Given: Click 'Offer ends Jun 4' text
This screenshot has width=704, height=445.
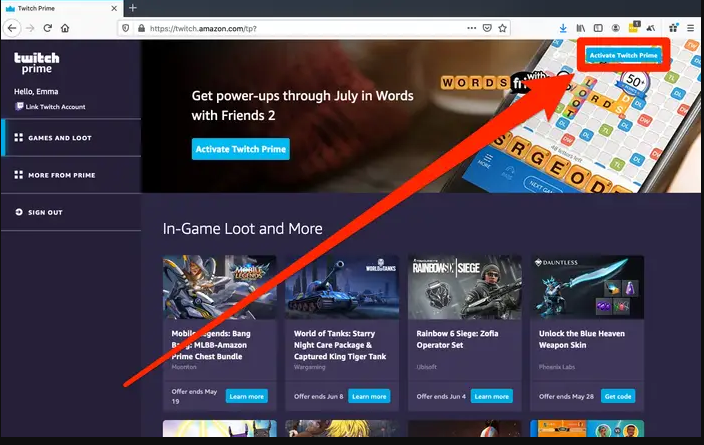Looking at the screenshot, I should (441, 397).
